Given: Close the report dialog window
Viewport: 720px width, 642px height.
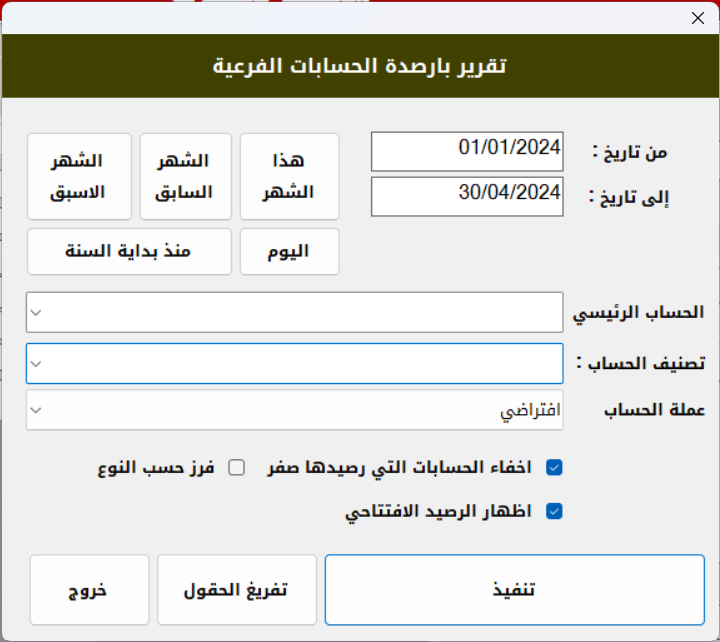Looking at the screenshot, I should pos(698,17).
